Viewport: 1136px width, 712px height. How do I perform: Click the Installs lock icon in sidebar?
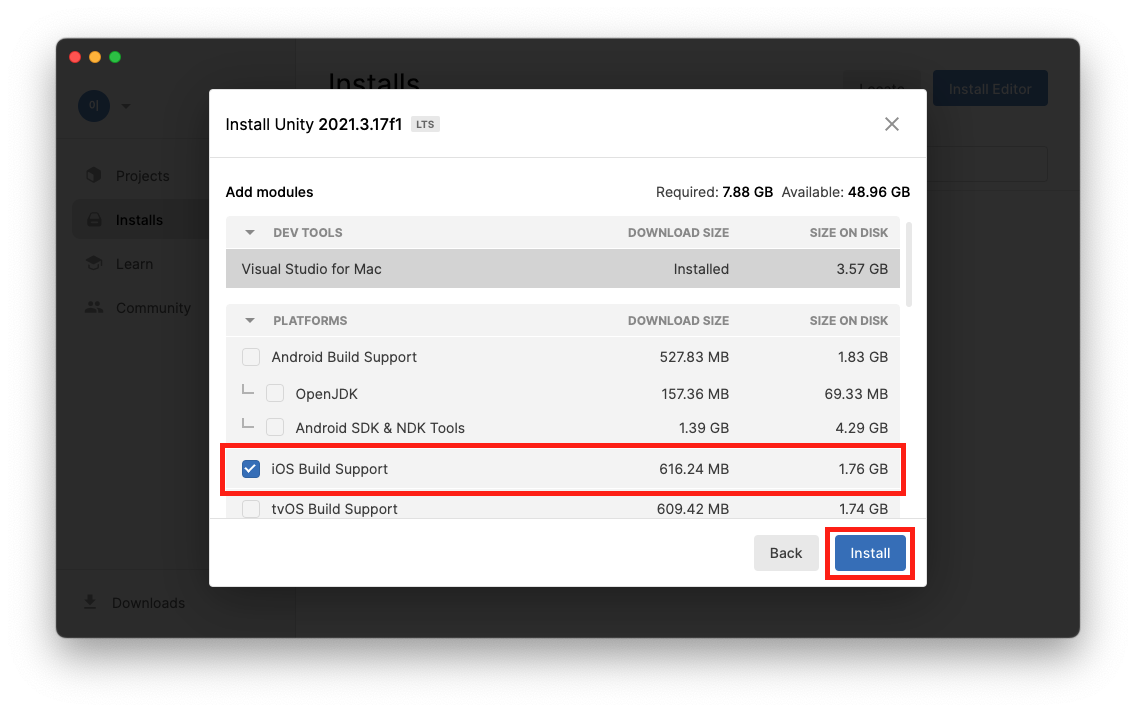coord(94,219)
